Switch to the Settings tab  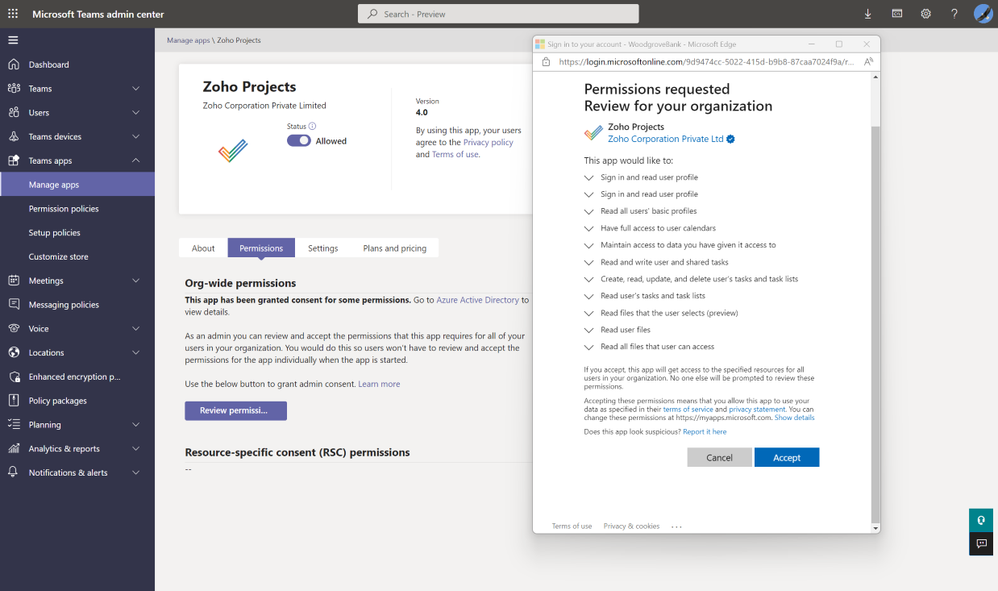[323, 248]
